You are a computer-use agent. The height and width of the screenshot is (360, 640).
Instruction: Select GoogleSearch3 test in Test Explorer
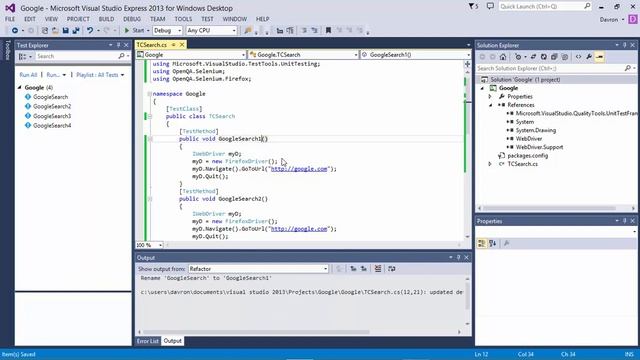pyautogui.click(x=52, y=116)
